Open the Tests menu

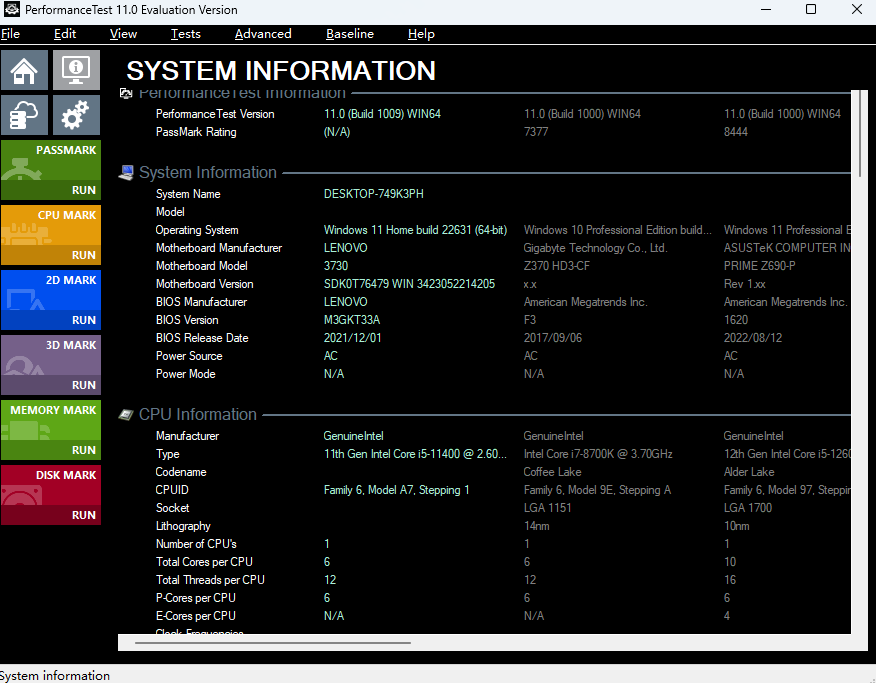(185, 34)
